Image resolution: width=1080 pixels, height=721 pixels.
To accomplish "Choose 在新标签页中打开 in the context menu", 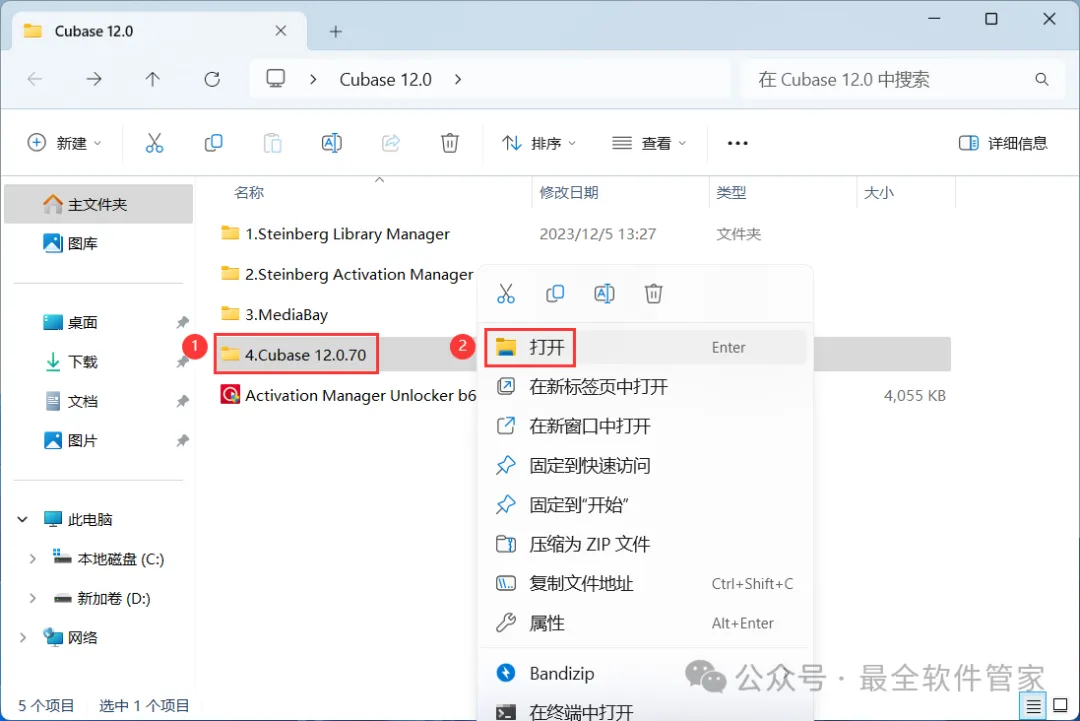I will pos(645,387).
